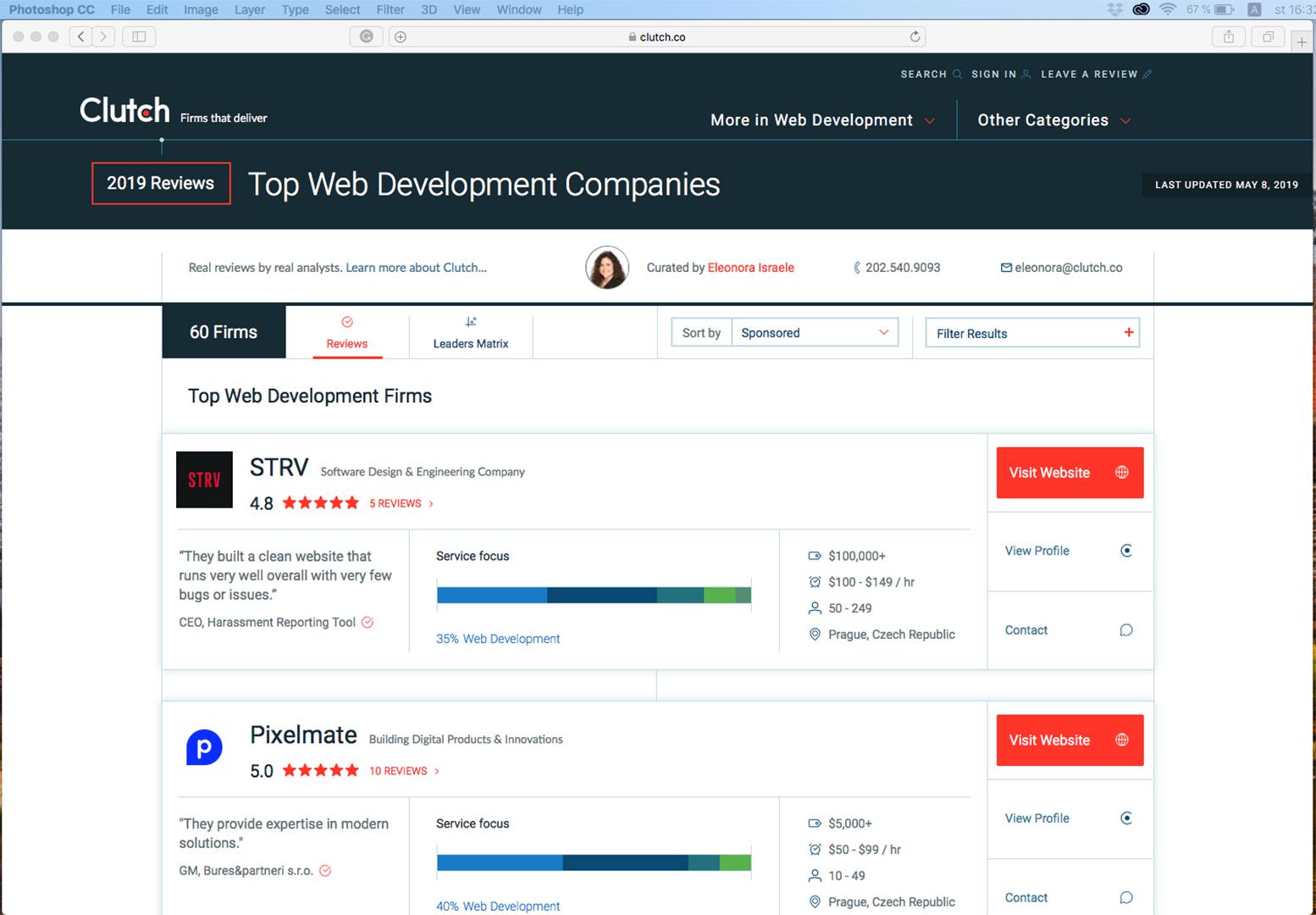Screen dimensions: 1316x915
Task: Click the 2019 Reviews badge
Action: pos(161,183)
